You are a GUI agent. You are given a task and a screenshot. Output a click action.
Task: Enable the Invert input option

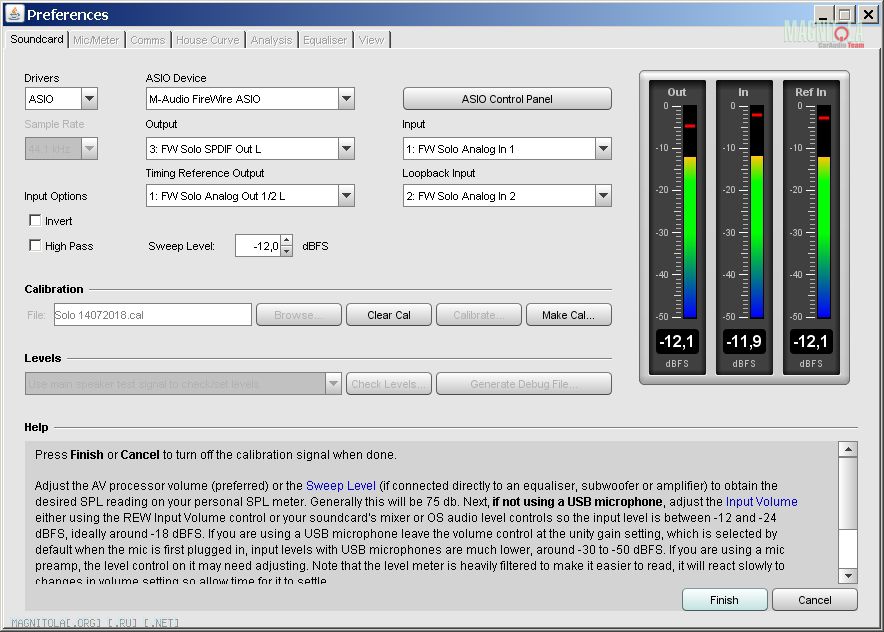pyautogui.click(x=35, y=221)
